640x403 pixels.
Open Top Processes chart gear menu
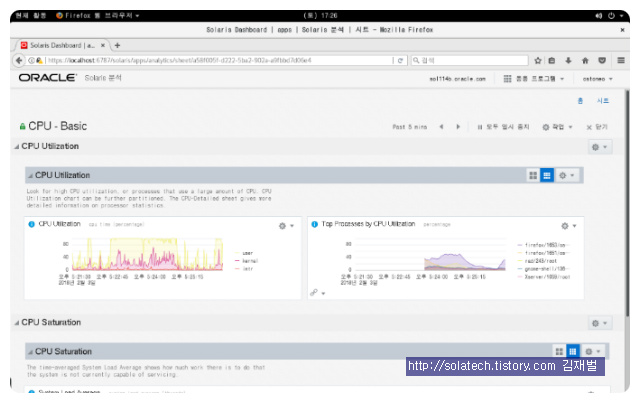[569, 226]
